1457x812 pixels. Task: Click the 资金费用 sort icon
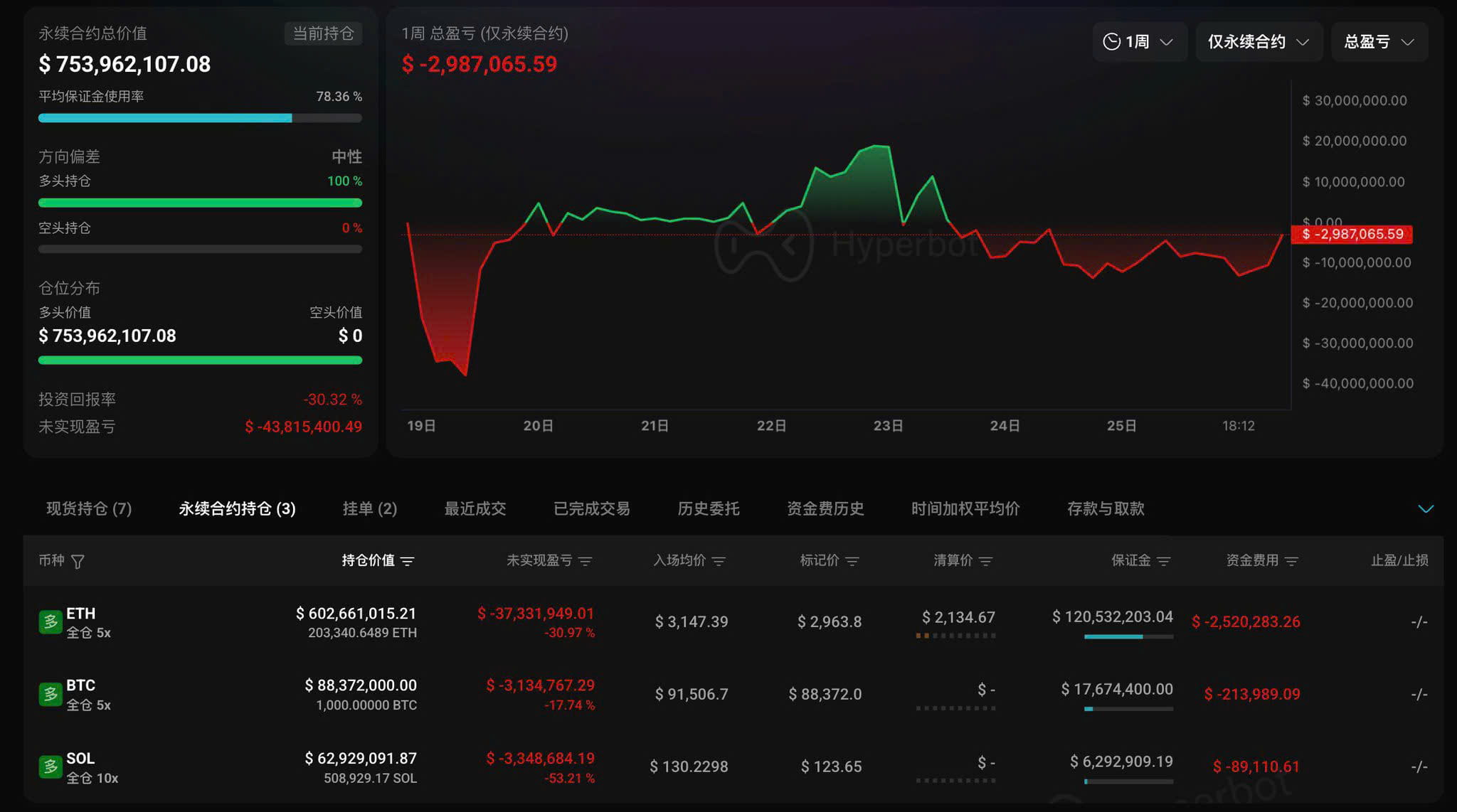point(1291,561)
